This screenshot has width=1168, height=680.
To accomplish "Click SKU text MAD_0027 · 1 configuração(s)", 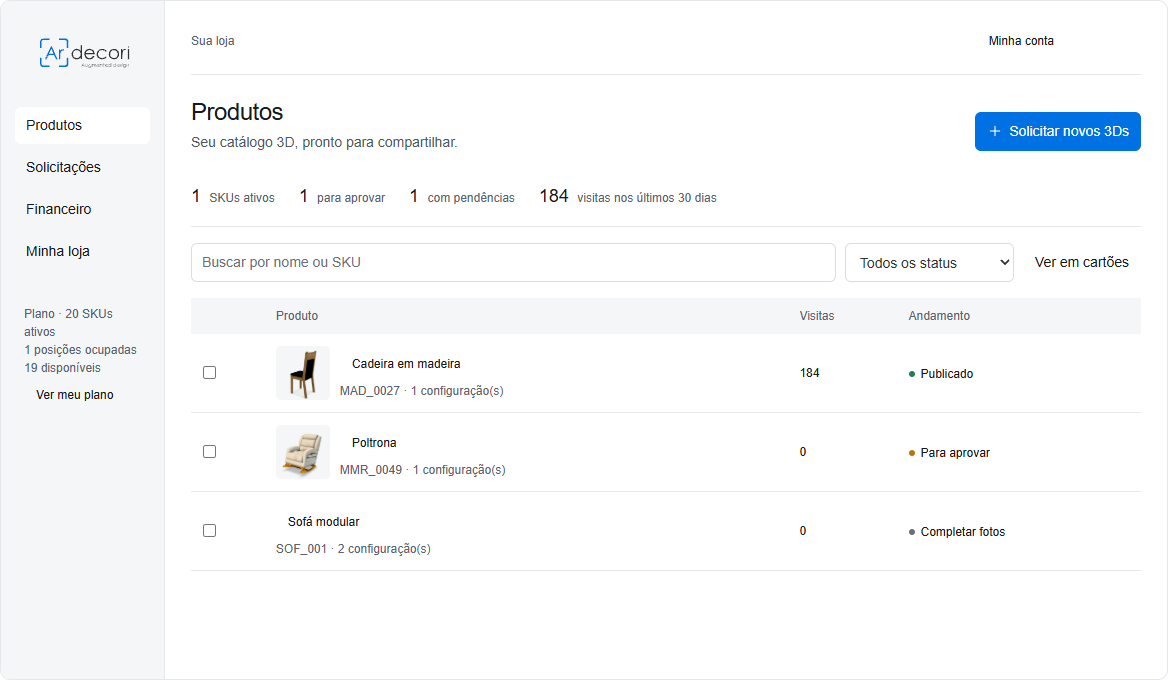I will coord(422,390).
